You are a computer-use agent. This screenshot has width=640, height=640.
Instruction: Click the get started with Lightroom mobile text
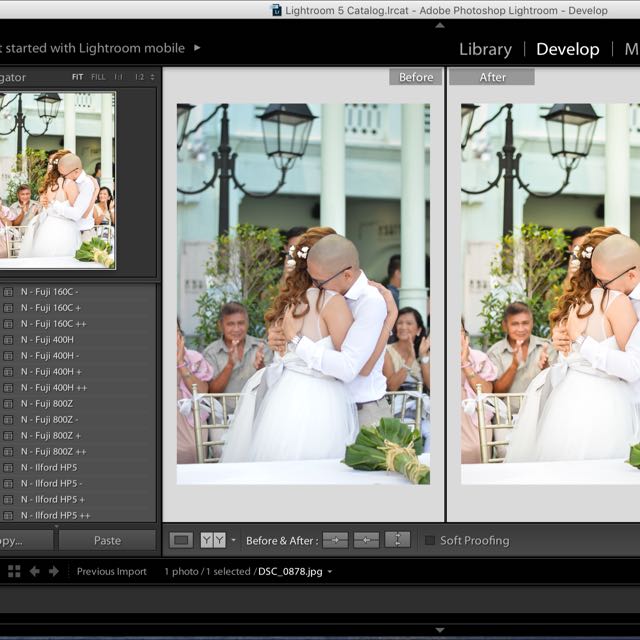[93, 48]
